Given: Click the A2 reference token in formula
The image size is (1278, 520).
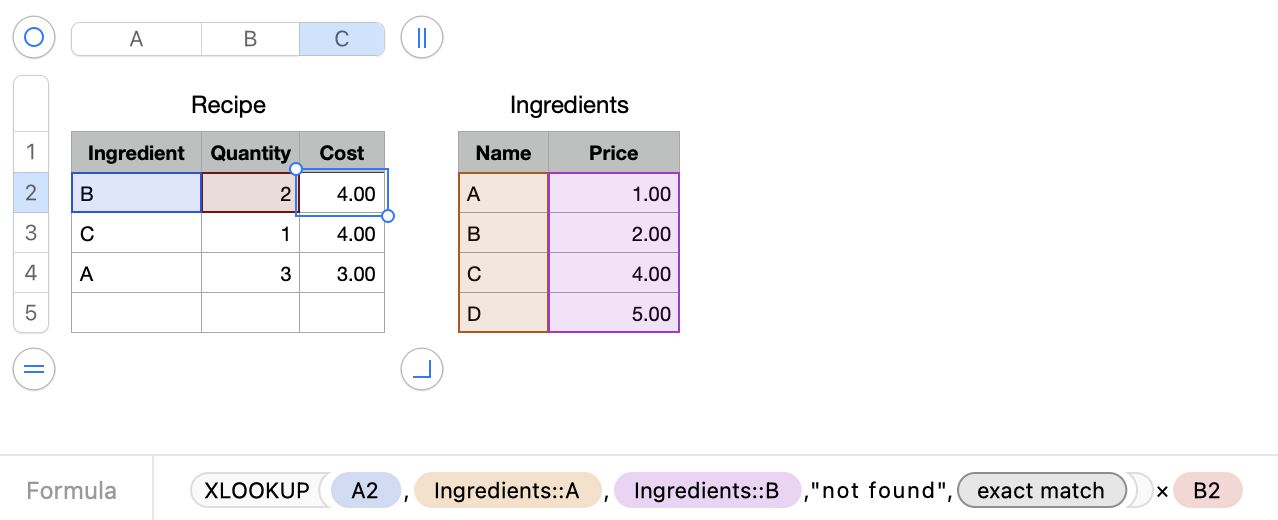Looking at the screenshot, I should (x=365, y=491).
